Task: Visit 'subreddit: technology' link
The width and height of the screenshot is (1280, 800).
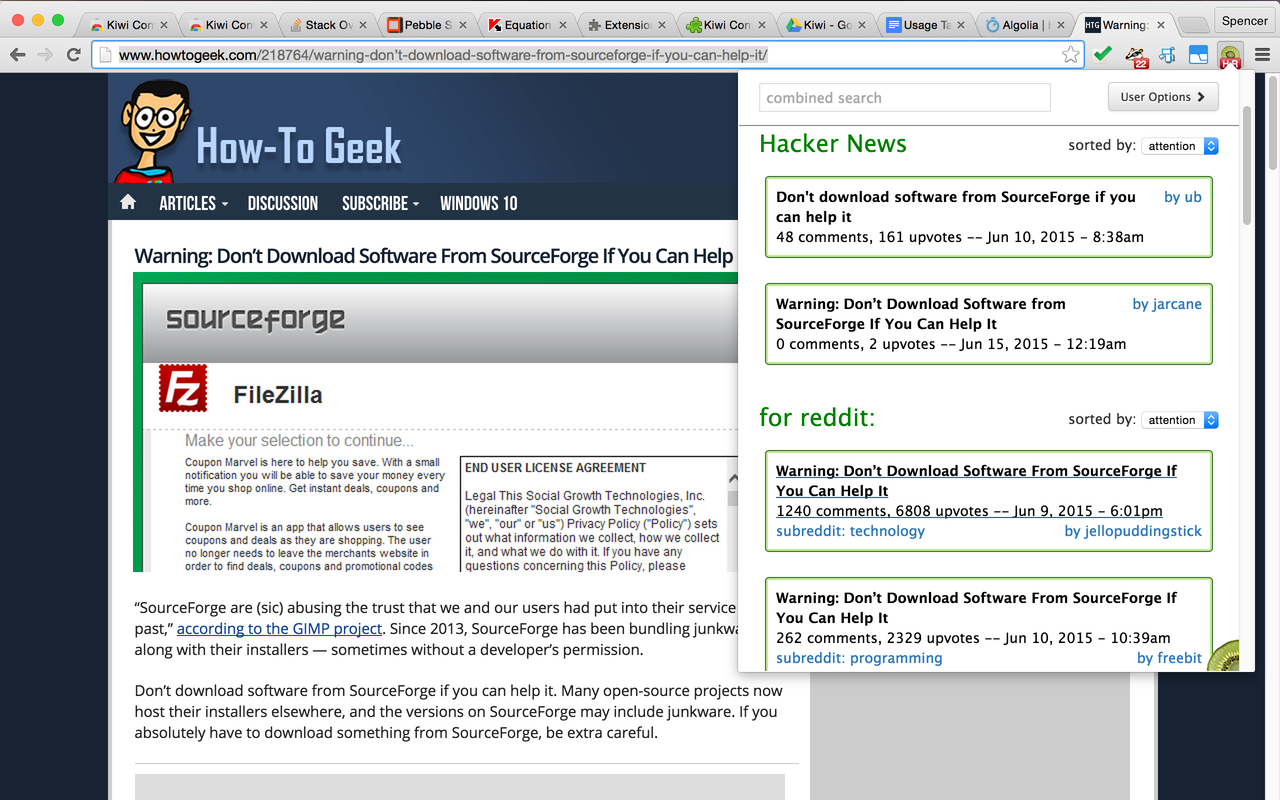Action: 850,531
